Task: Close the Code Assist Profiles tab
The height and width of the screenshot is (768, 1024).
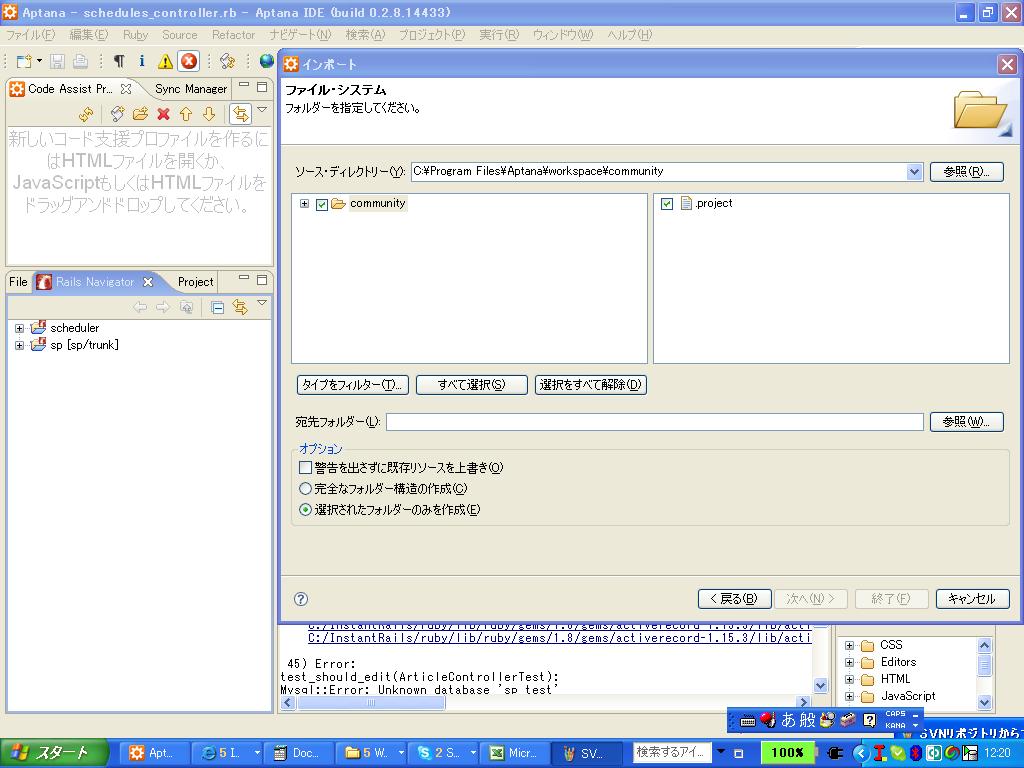Action: click(126, 89)
